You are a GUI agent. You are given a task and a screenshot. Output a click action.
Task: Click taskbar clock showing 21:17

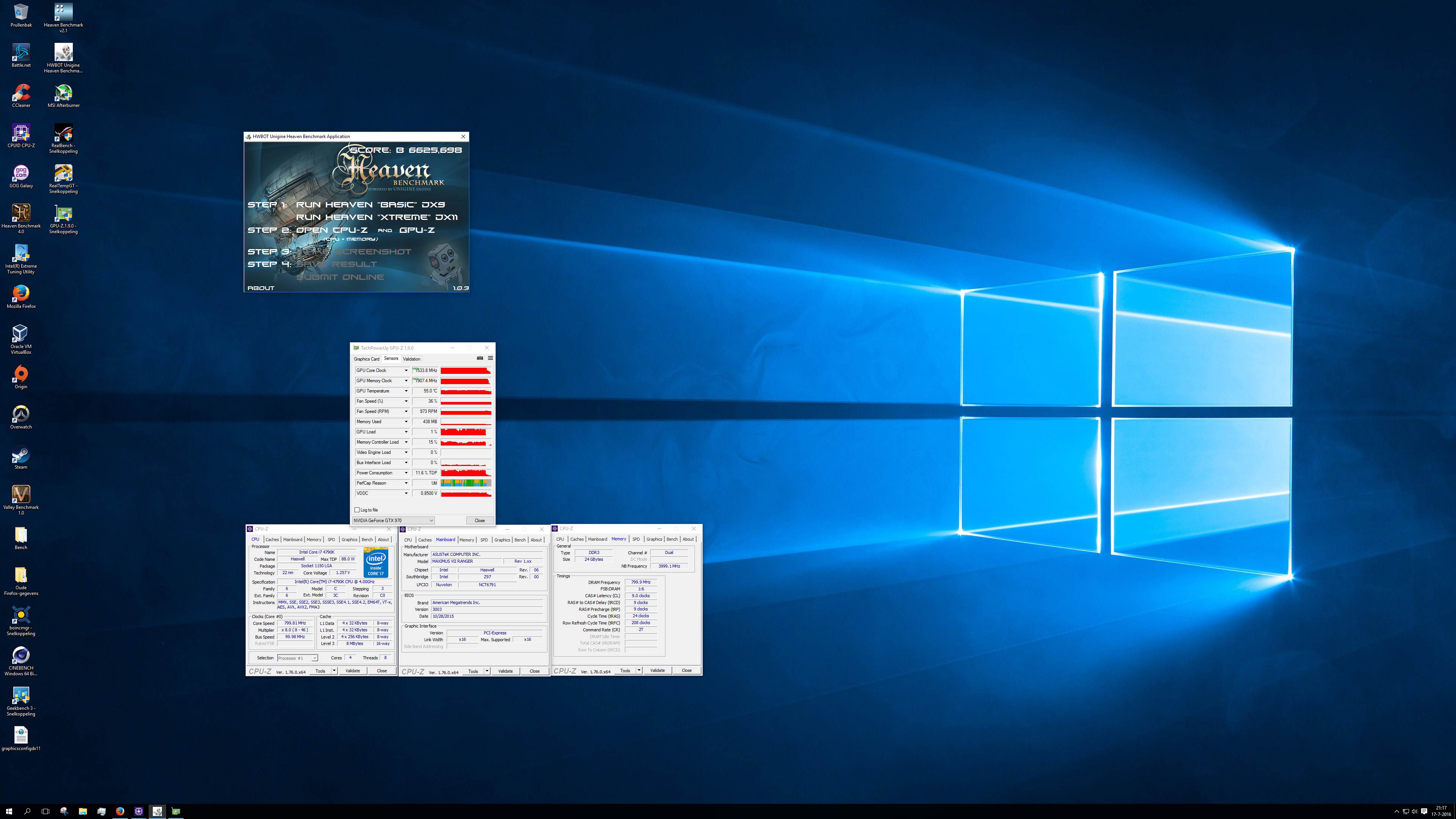pos(1441,811)
